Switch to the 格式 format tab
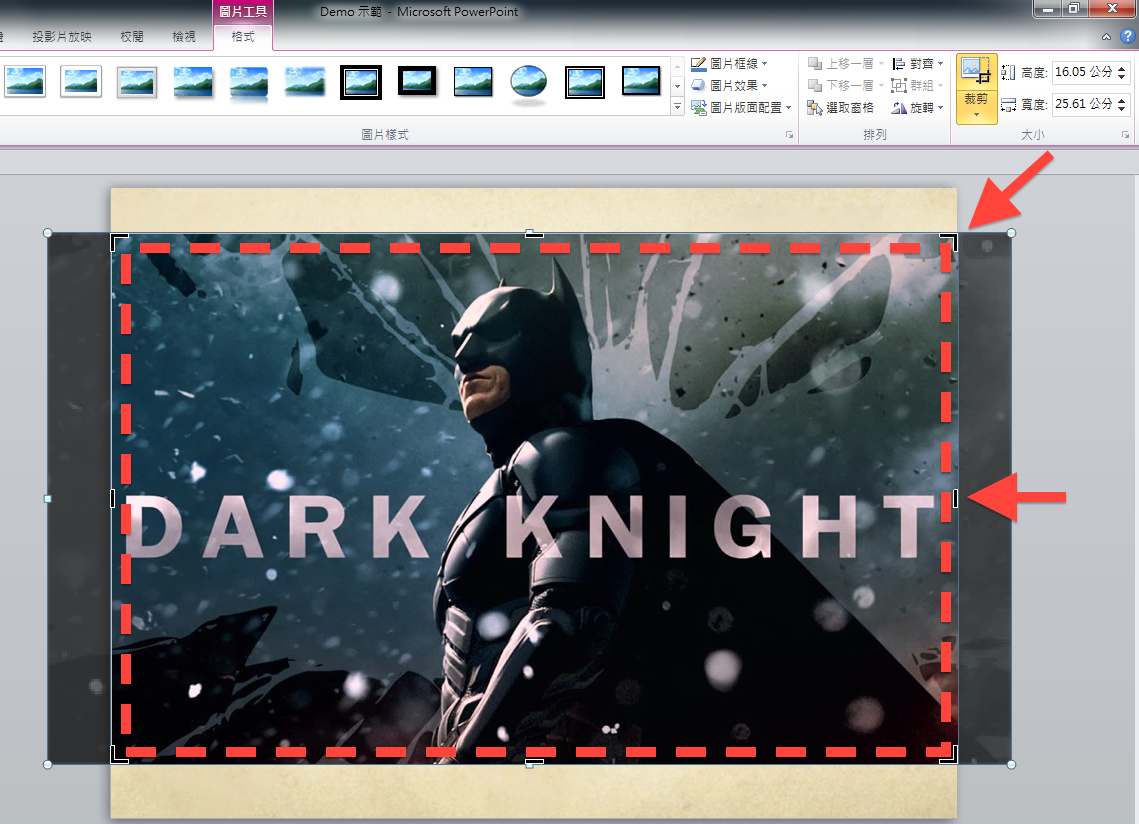This screenshot has height=824, width=1139. tap(243, 36)
